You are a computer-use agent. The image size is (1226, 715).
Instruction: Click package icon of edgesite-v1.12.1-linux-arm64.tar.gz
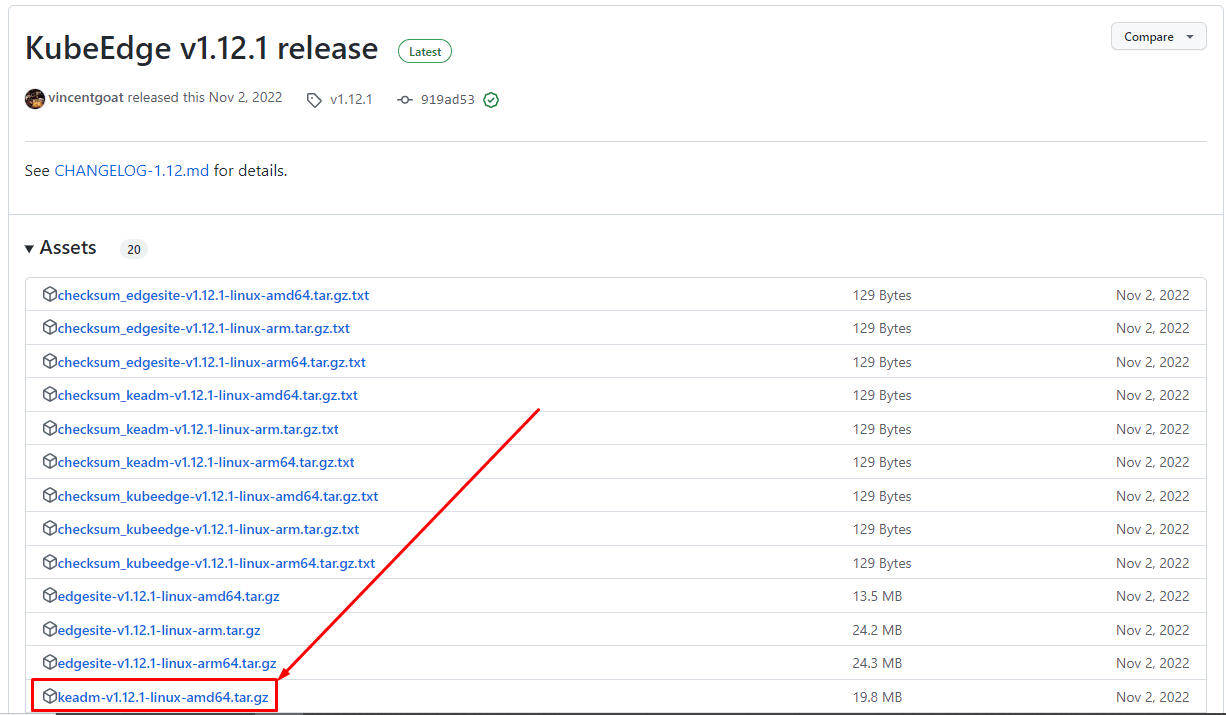pyautogui.click(x=50, y=663)
